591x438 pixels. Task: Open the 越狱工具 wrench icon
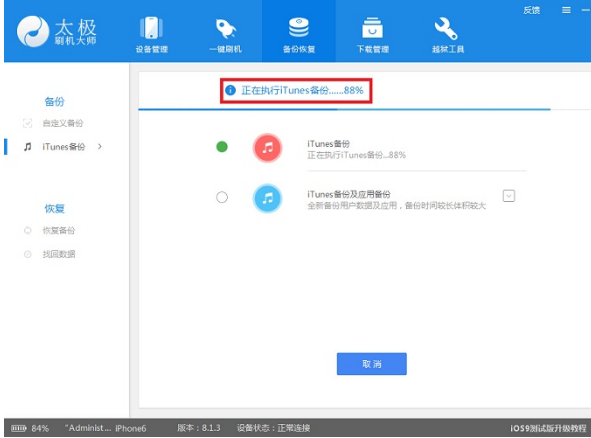tap(446, 28)
